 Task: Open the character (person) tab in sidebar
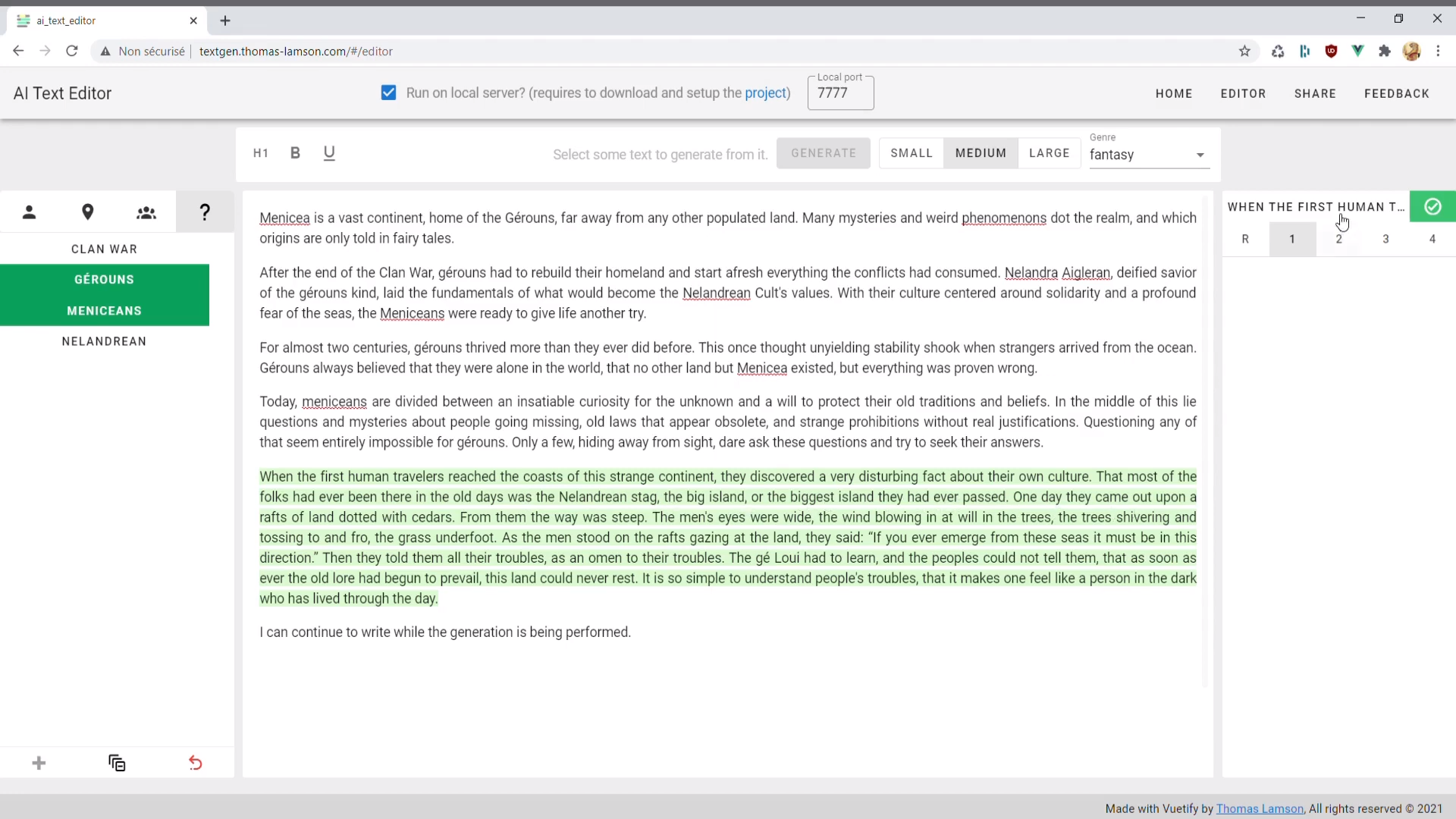[x=29, y=212]
